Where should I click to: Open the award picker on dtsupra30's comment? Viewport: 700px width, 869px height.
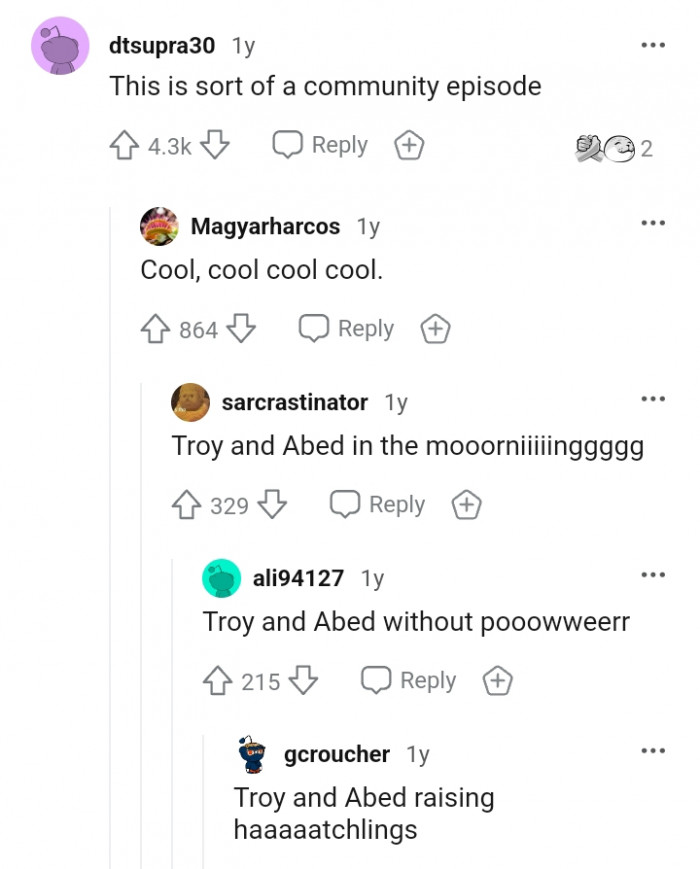click(x=408, y=144)
